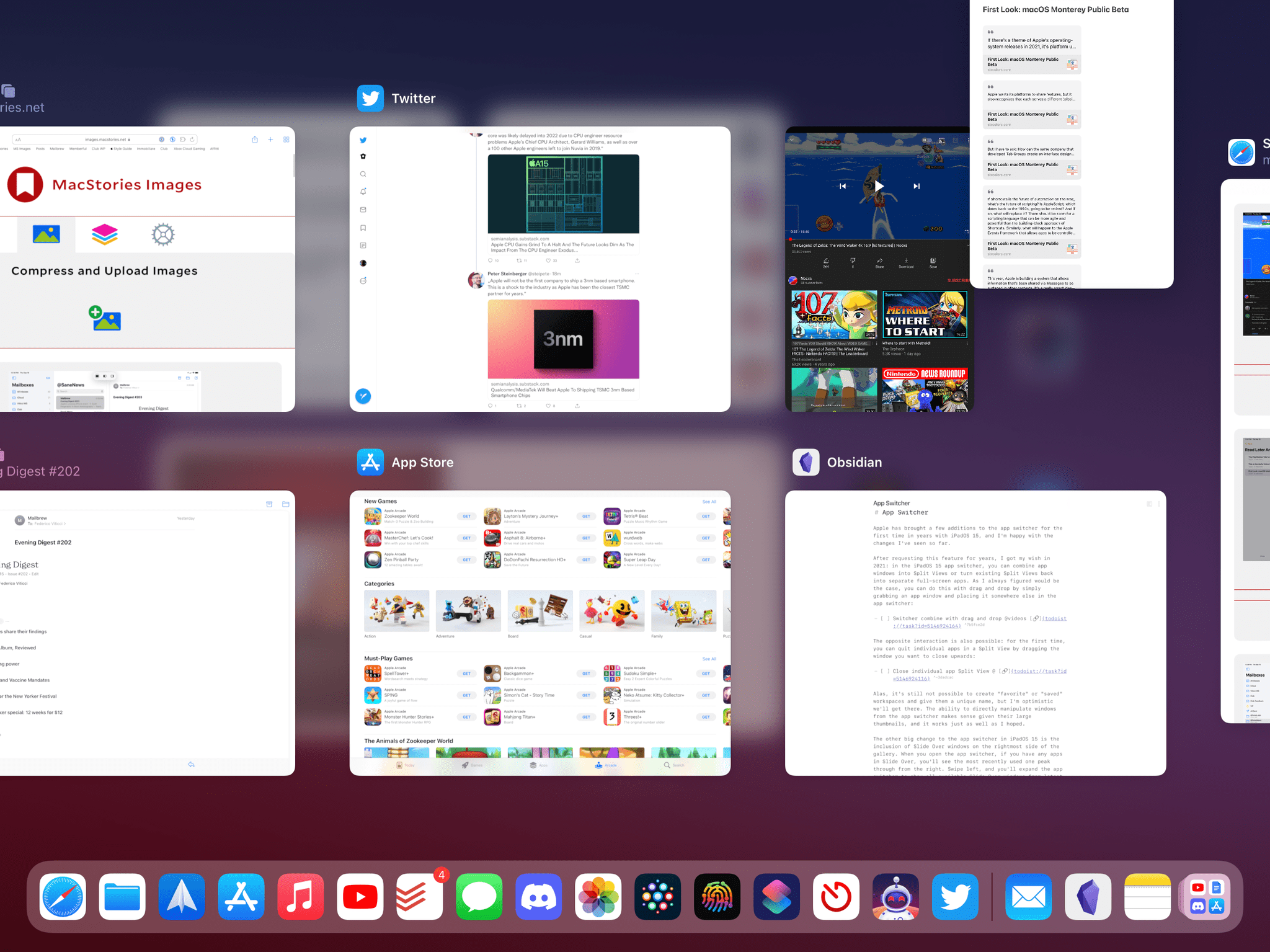This screenshot has height=952, width=1270.
Task: Open Timery timer app in dock
Action: (x=837, y=896)
